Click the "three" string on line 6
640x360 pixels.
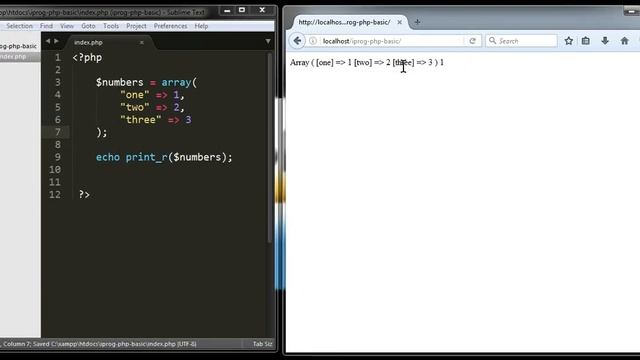141,120
